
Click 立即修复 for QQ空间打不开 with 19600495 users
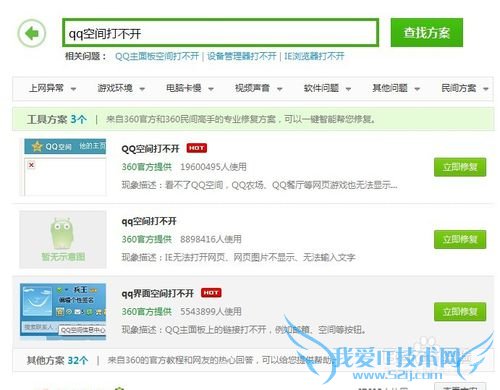click(460, 167)
